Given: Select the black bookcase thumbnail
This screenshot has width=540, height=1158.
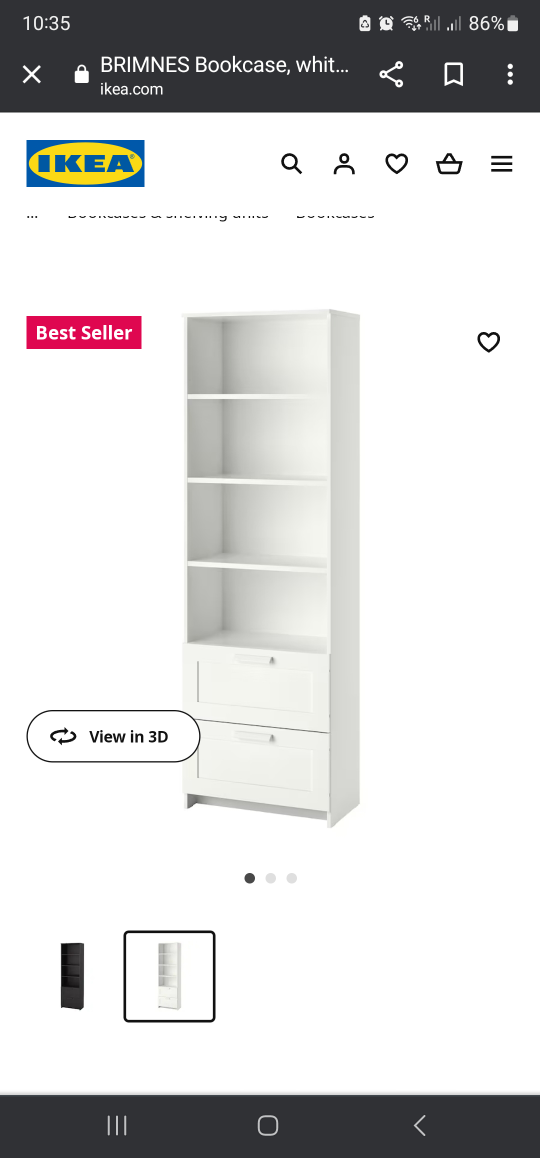Looking at the screenshot, I should point(72,976).
